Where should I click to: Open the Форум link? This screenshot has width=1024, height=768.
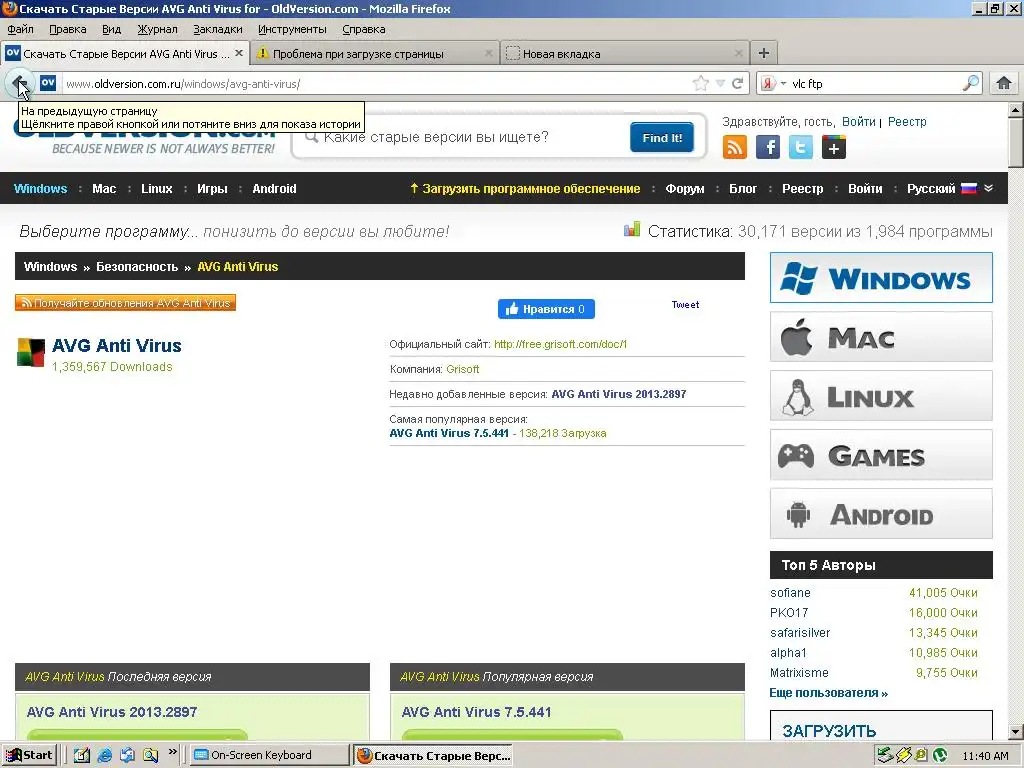pyautogui.click(x=684, y=189)
